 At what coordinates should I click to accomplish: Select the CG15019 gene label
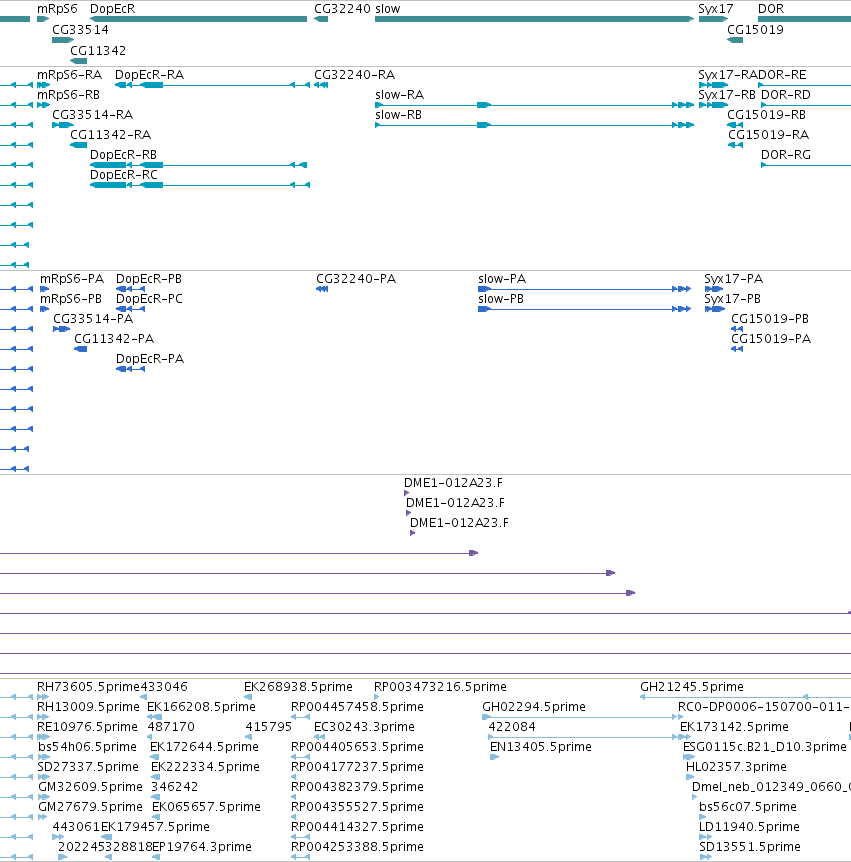[755, 30]
